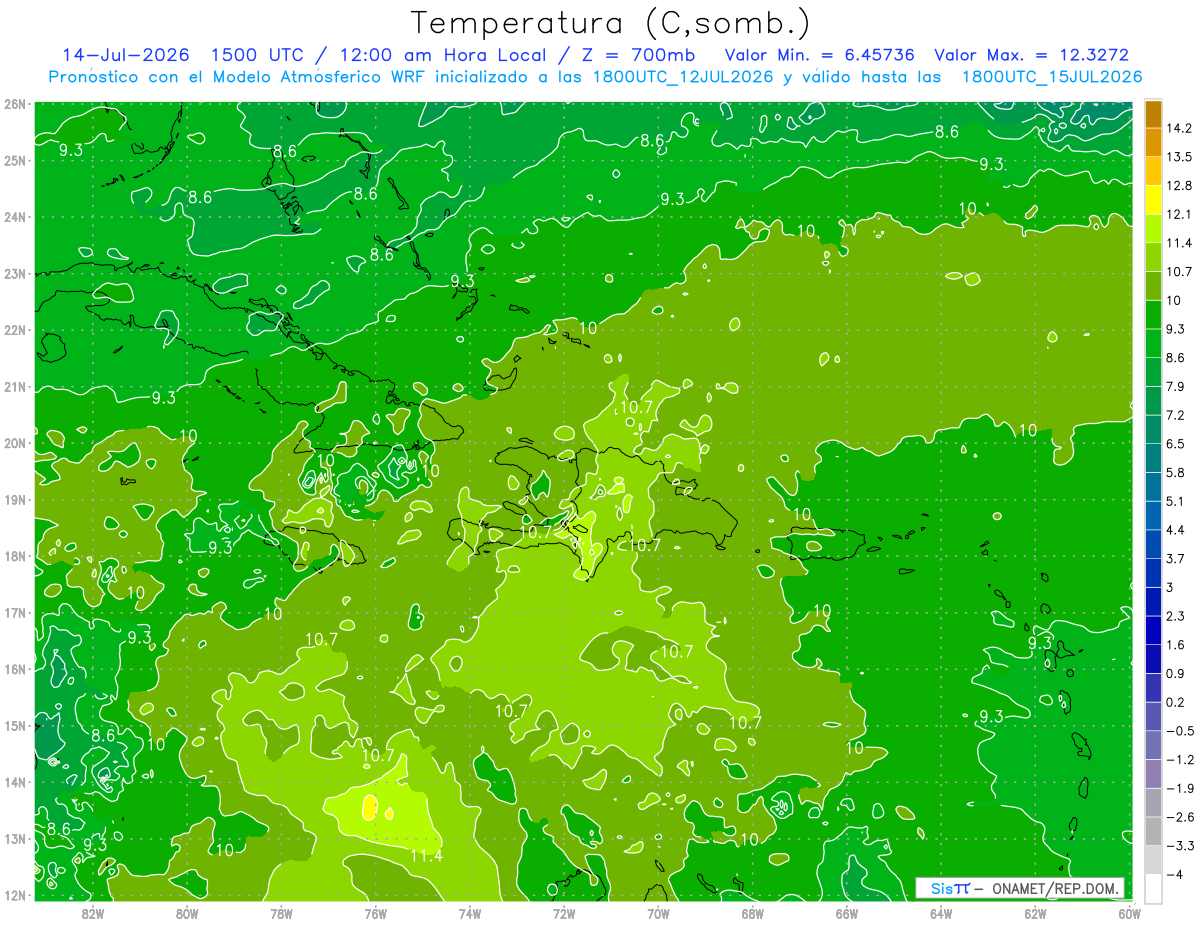This screenshot has width=1200, height=927.
Task: Click the '14N' latitude axis label
Action: pos(14,782)
